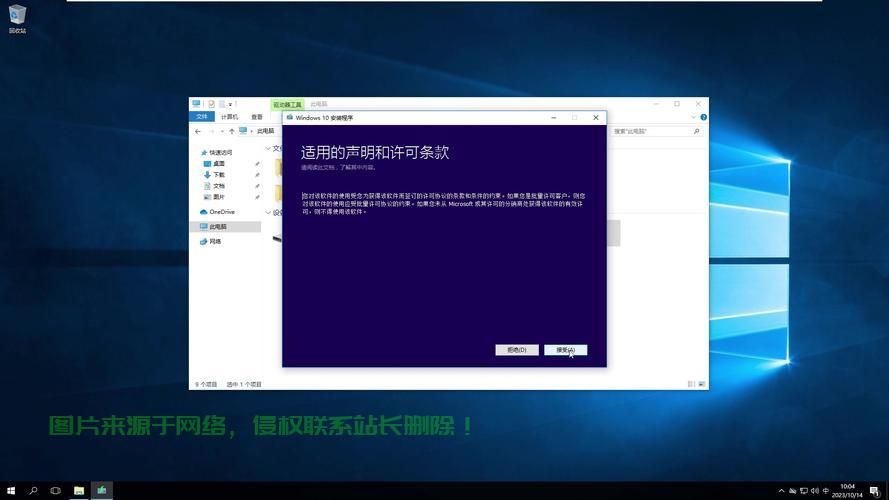Select 图片 in navigation pane
Image resolution: width=889 pixels, height=500 pixels.
coord(218,197)
